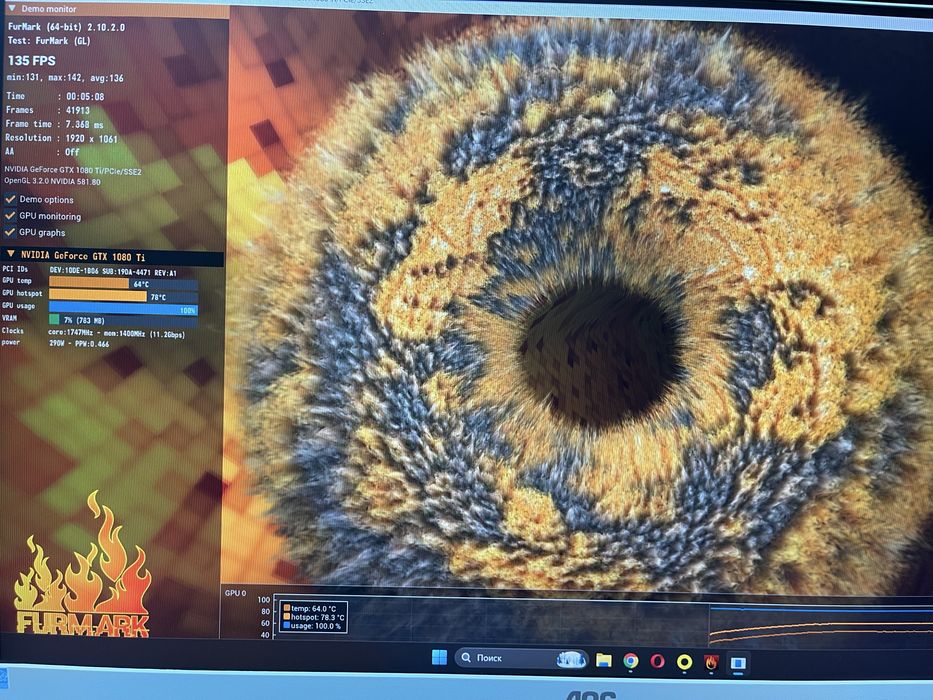
Task: Click the temp: 64.0 °C legend entry
Action: 309,608
